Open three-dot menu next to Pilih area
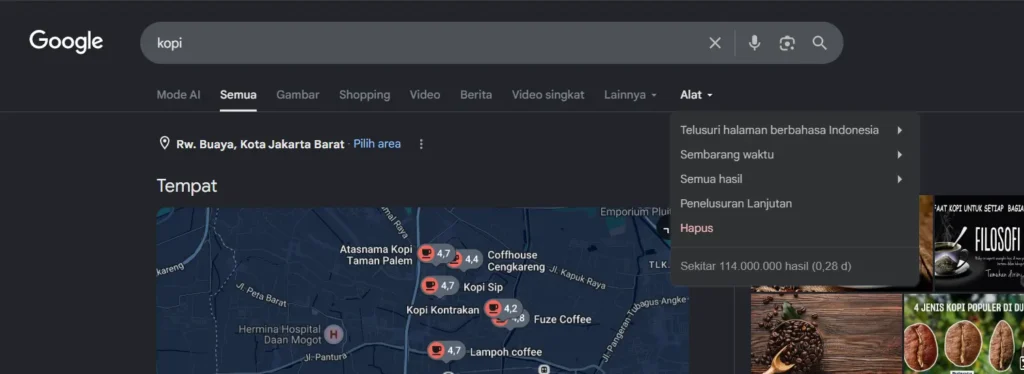 click(421, 144)
